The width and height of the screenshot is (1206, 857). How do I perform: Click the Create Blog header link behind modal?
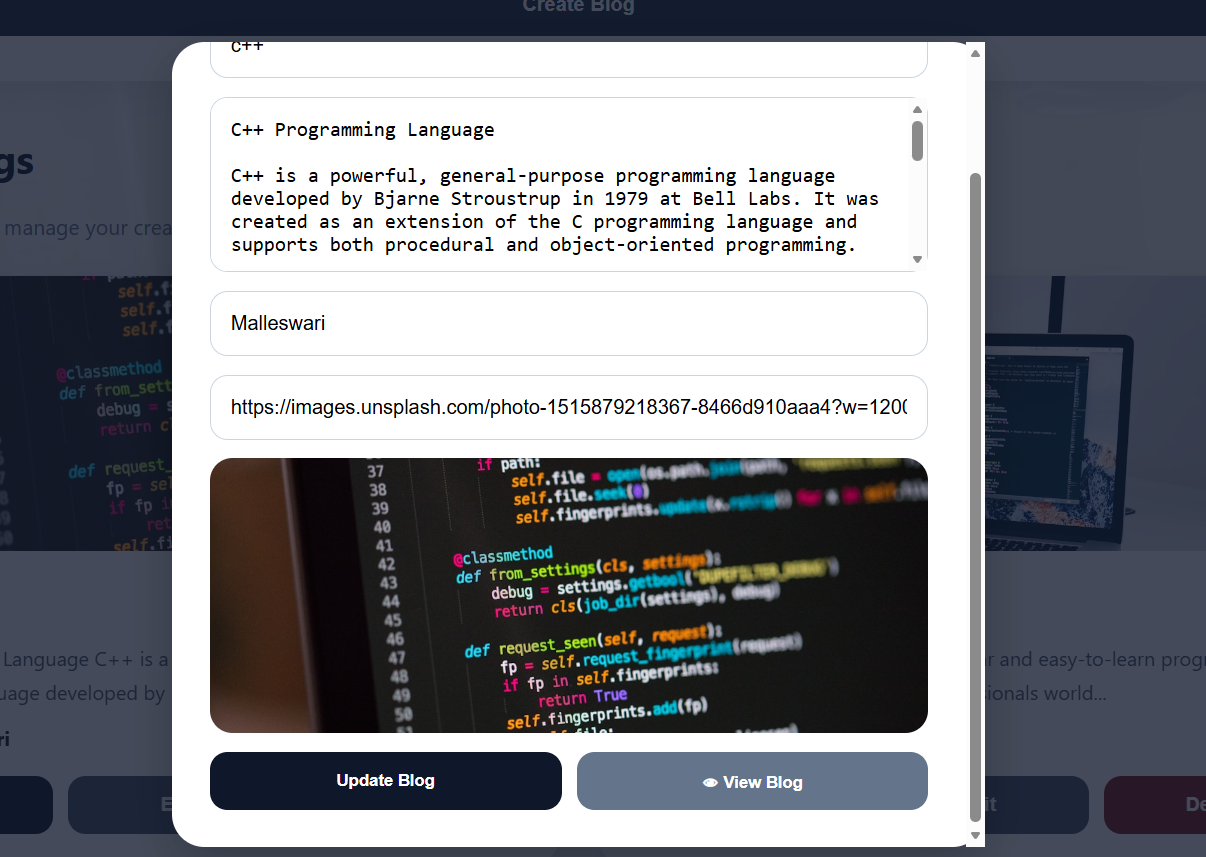[x=578, y=7]
